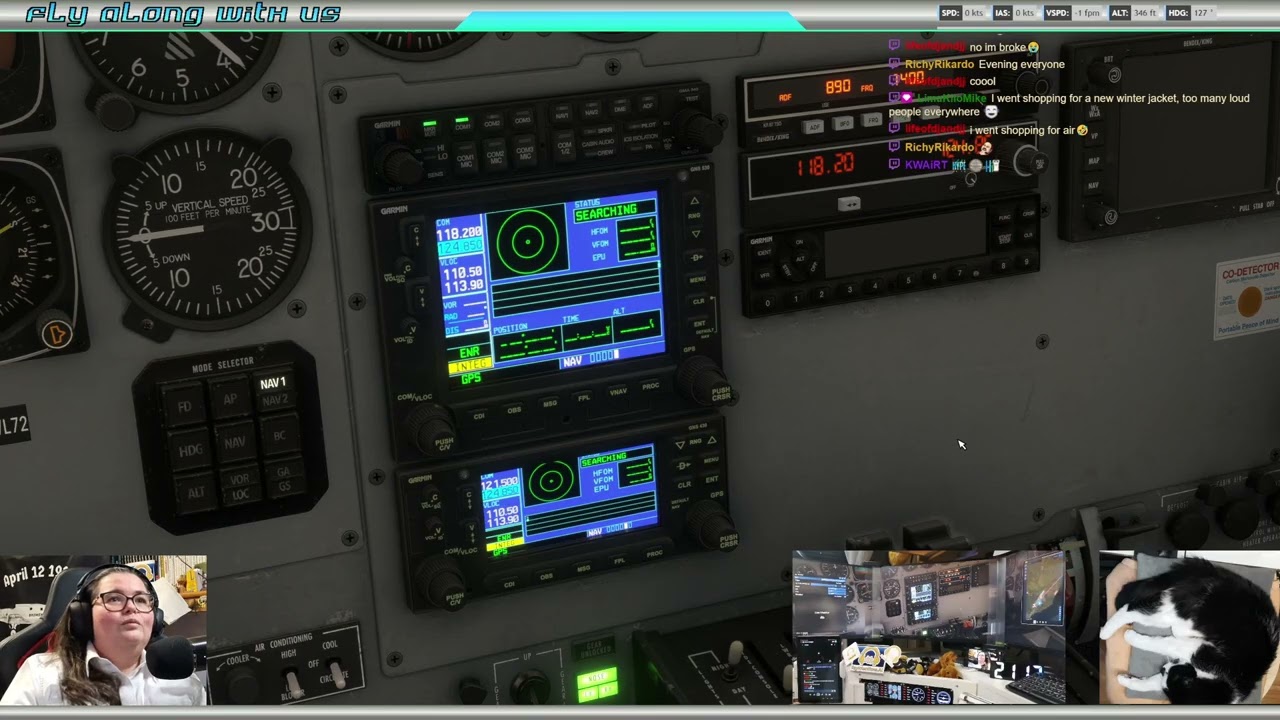
Task: Select COM2 MIC on the audio panel
Action: (495, 154)
